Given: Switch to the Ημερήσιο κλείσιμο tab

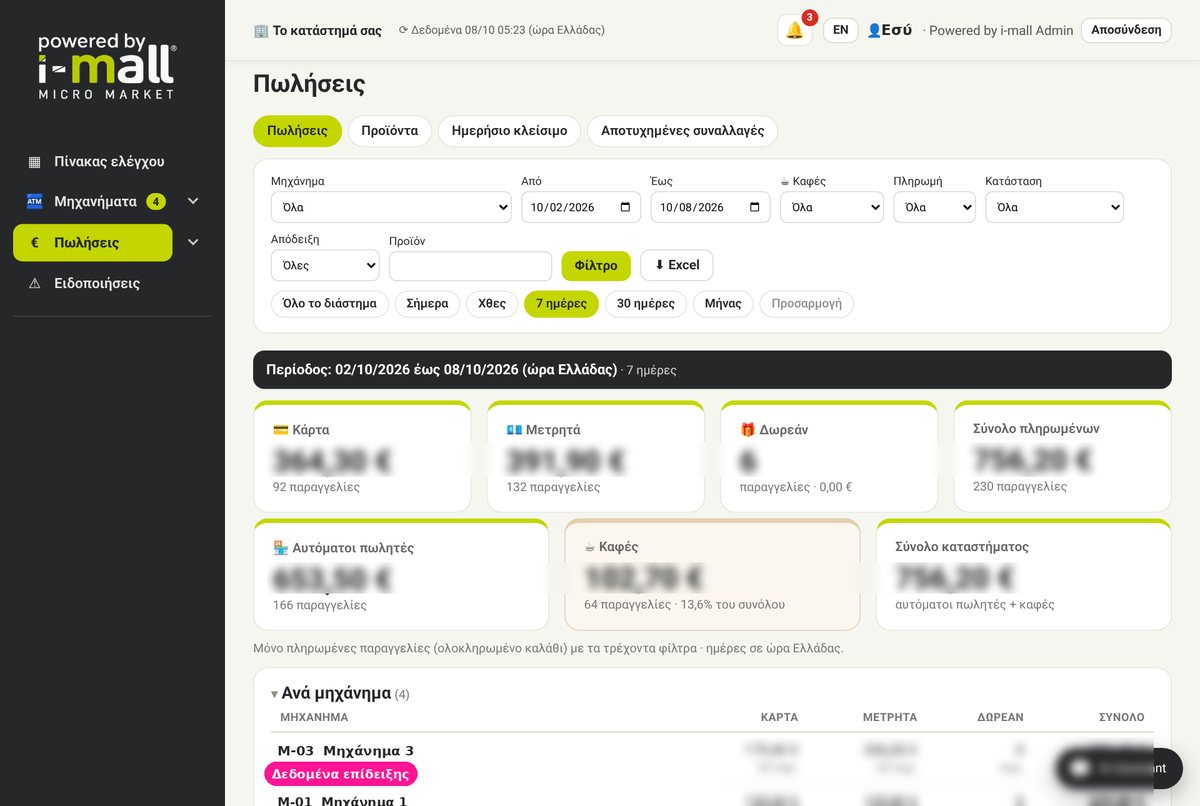Looking at the screenshot, I should [x=509, y=131].
